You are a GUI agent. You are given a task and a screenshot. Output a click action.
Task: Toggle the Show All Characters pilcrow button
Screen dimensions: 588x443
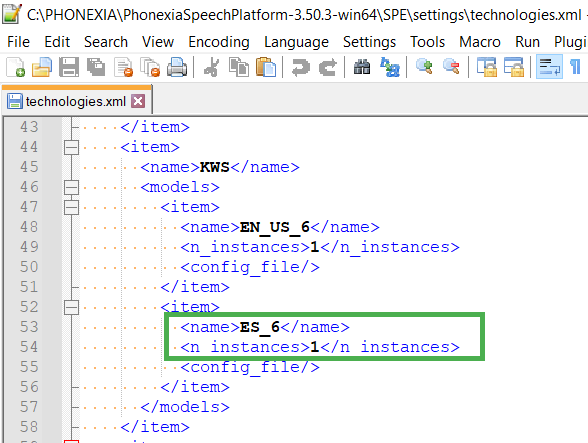(x=576, y=67)
